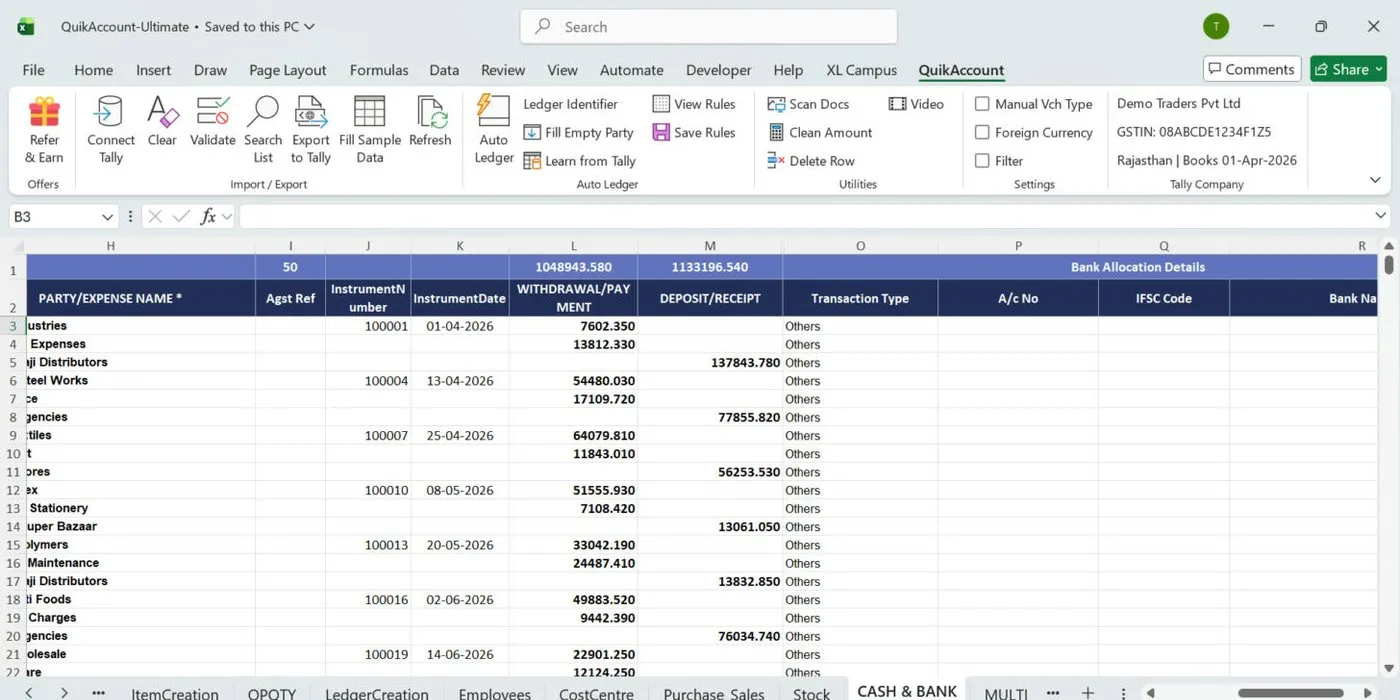The width and height of the screenshot is (1400, 700).
Task: Switch to the Formulas ribbon tab
Action: pos(379,70)
